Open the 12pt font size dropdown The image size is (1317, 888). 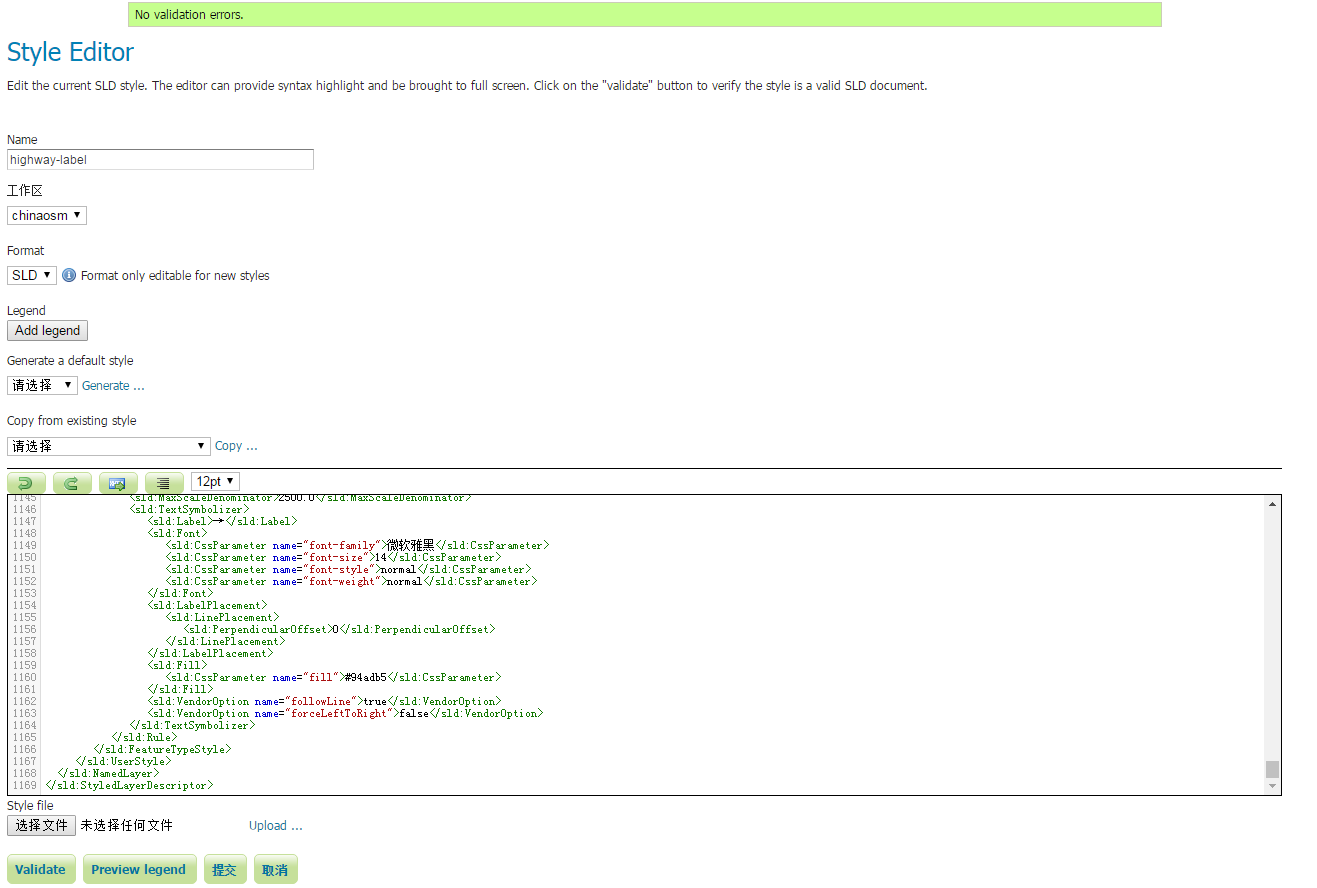click(x=215, y=482)
